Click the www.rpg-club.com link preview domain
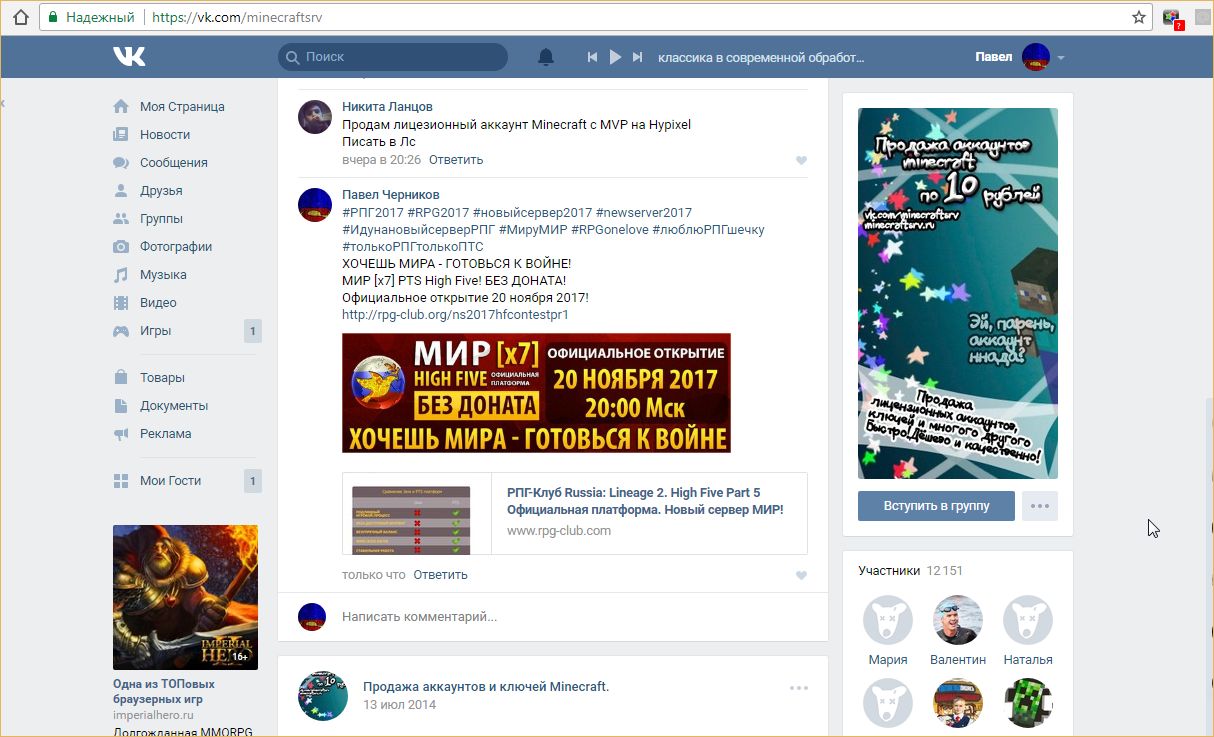 559,530
